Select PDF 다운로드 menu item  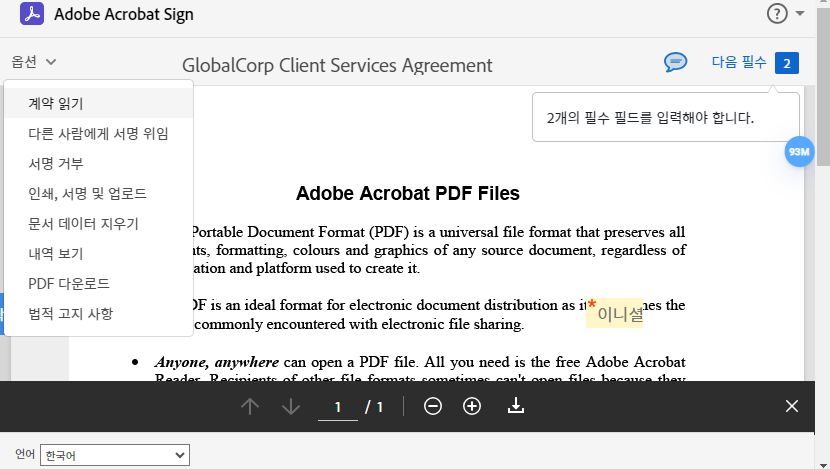[98, 284]
